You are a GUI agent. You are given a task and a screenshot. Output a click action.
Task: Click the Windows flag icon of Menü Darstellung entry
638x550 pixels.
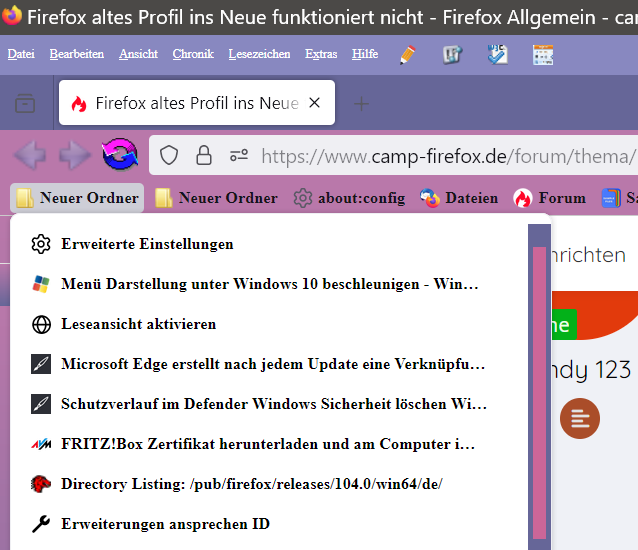pyautogui.click(x=41, y=284)
